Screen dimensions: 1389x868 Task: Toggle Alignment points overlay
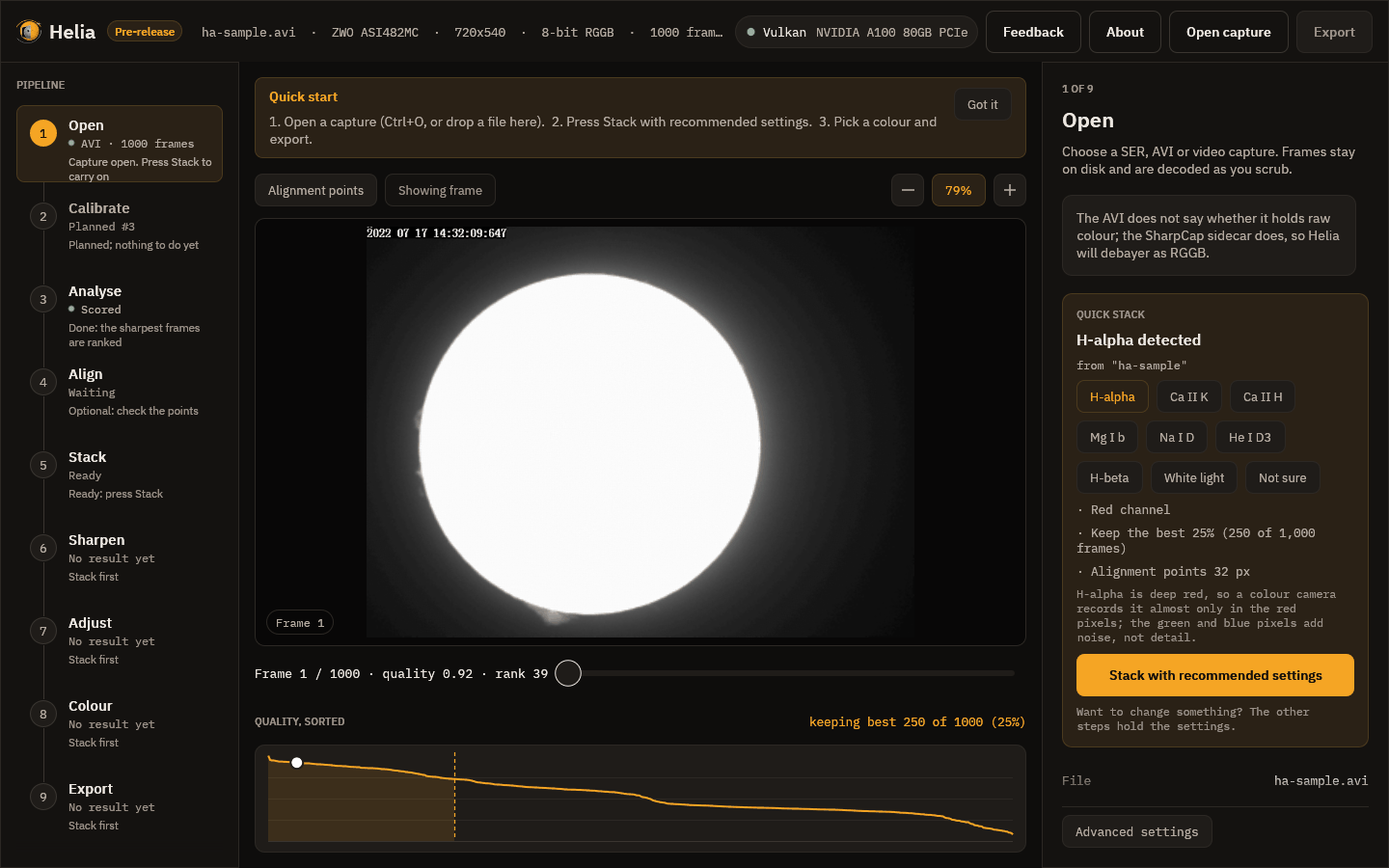pyautogui.click(x=316, y=190)
